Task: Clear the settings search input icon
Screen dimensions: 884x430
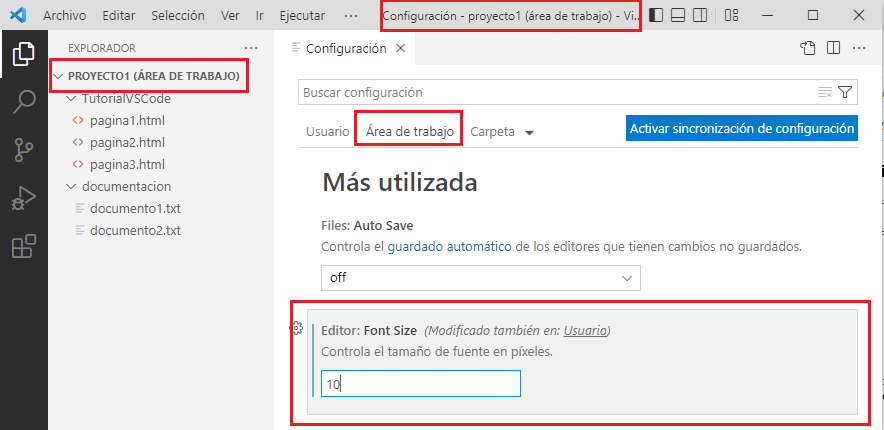Action: pos(824,92)
